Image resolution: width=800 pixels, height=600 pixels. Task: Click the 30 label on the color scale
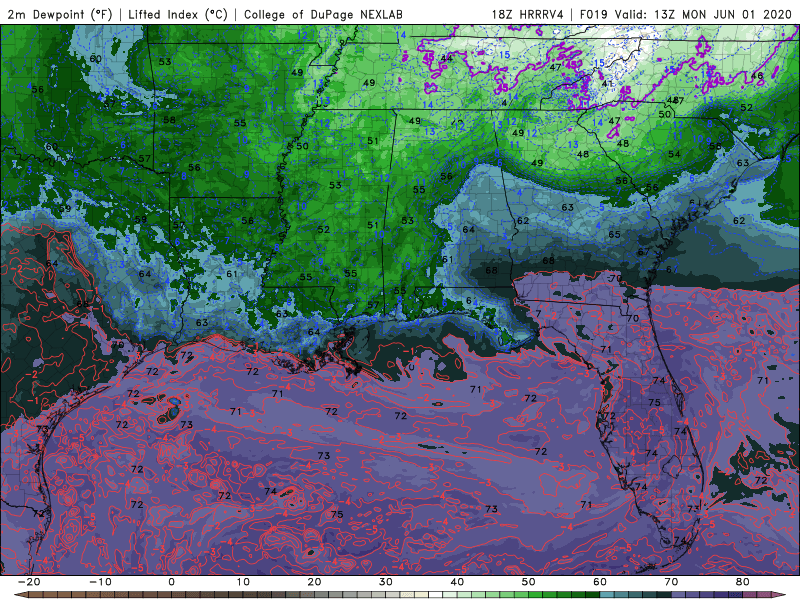tap(386, 582)
